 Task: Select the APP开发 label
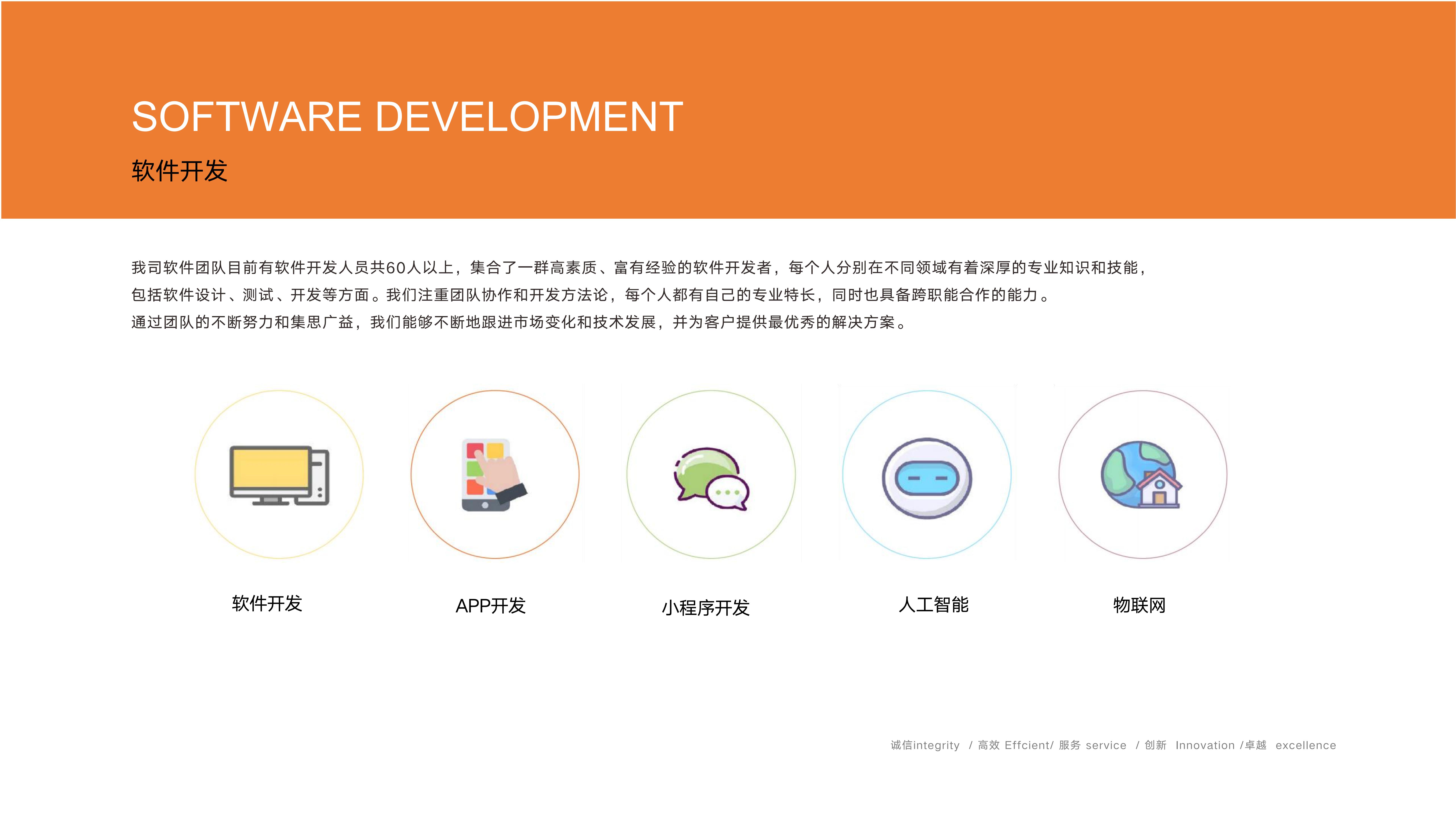tap(491, 605)
